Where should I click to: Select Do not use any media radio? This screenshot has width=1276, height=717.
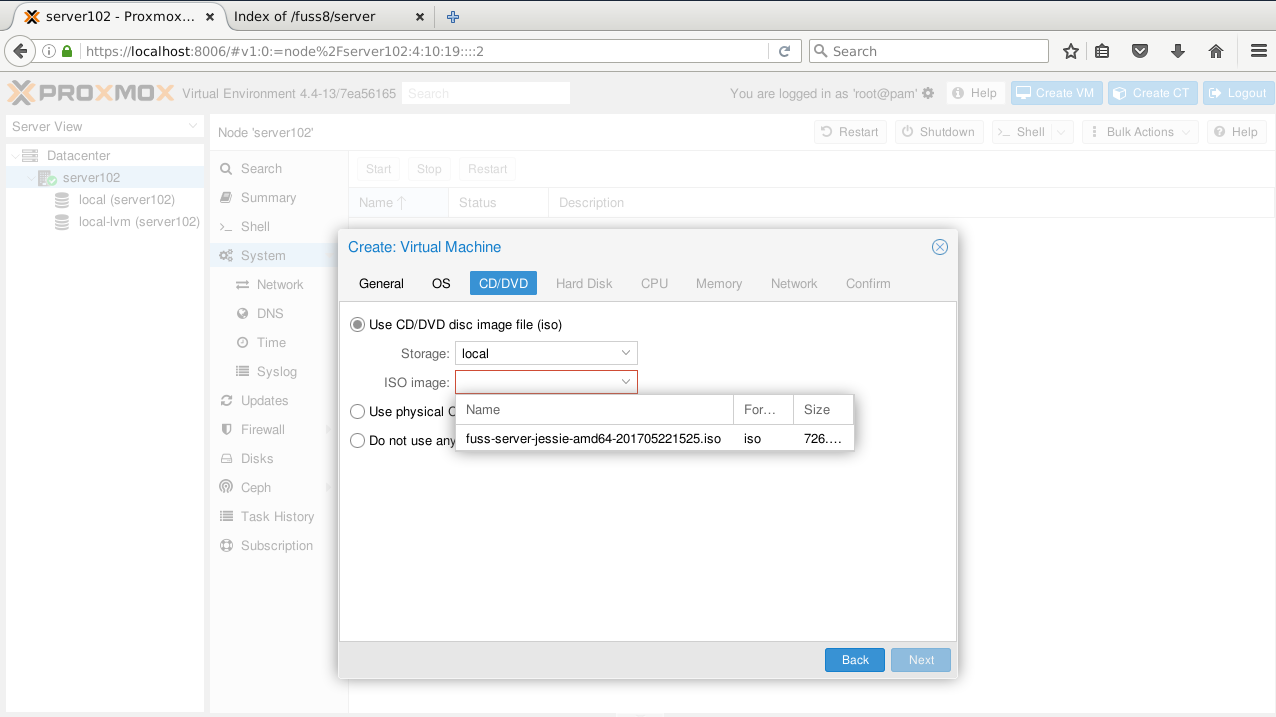pyautogui.click(x=357, y=440)
